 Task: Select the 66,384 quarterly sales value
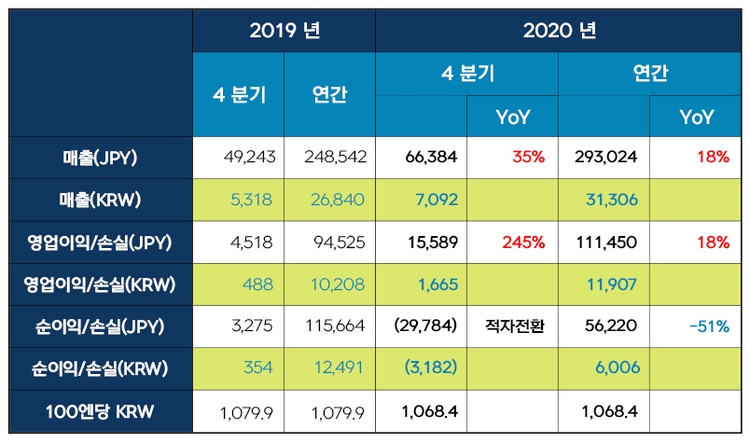(x=421, y=157)
